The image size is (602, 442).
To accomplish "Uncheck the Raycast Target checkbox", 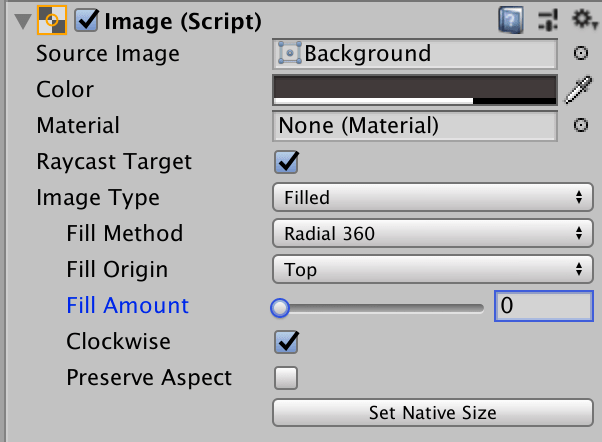I will (286, 162).
